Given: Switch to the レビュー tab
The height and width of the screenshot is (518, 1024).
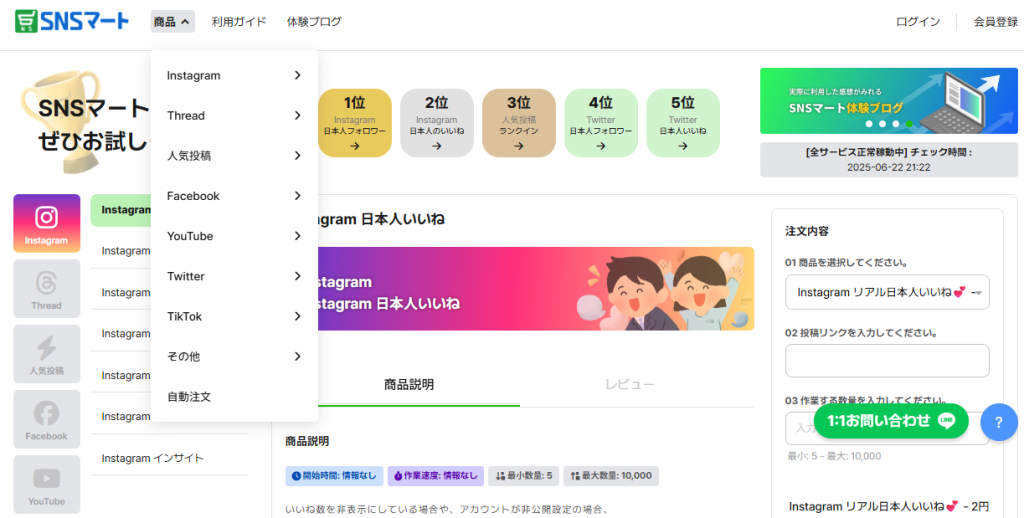Looking at the screenshot, I should pyautogui.click(x=630, y=385).
